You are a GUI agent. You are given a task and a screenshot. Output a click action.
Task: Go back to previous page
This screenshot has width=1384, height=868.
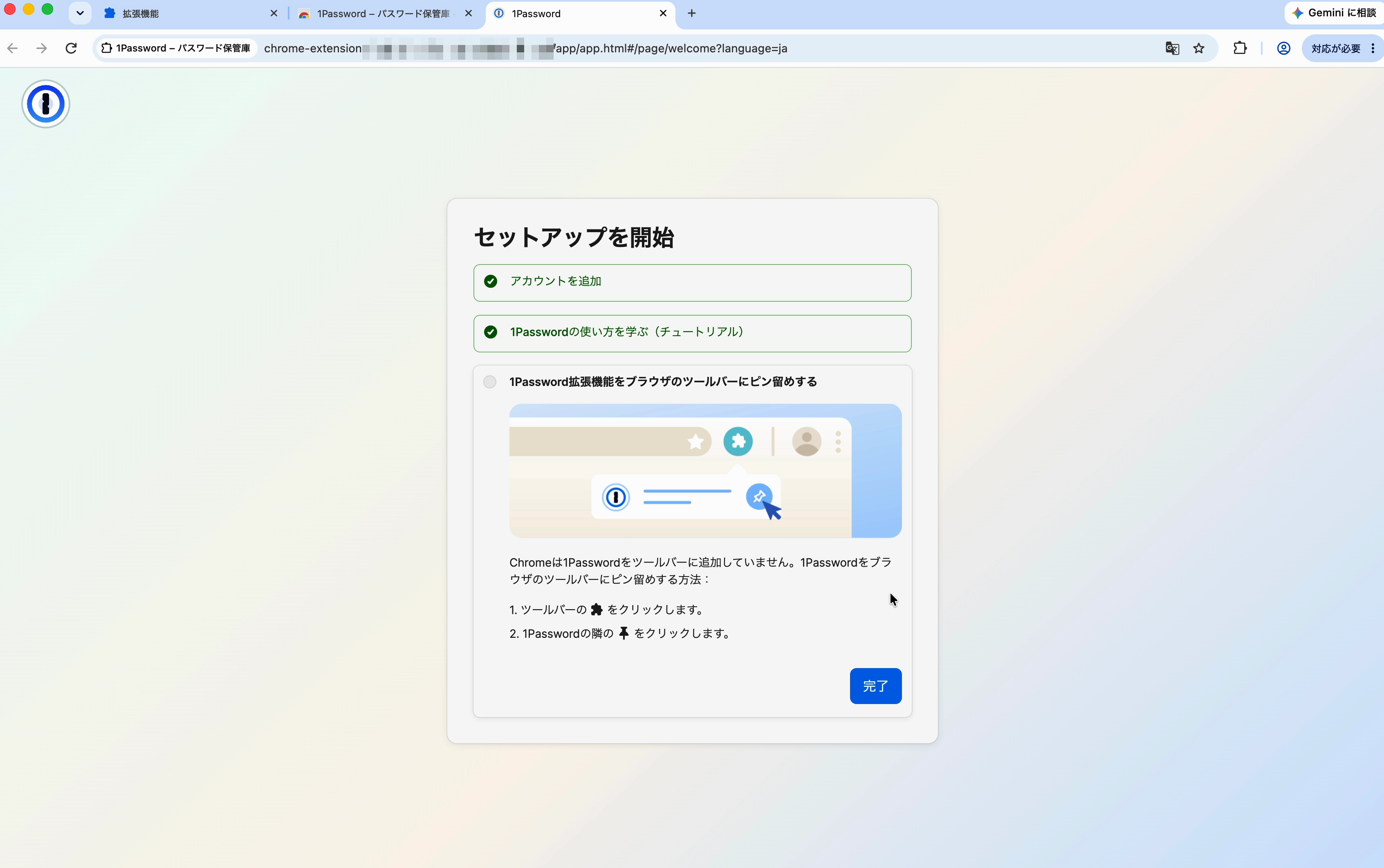tap(13, 48)
